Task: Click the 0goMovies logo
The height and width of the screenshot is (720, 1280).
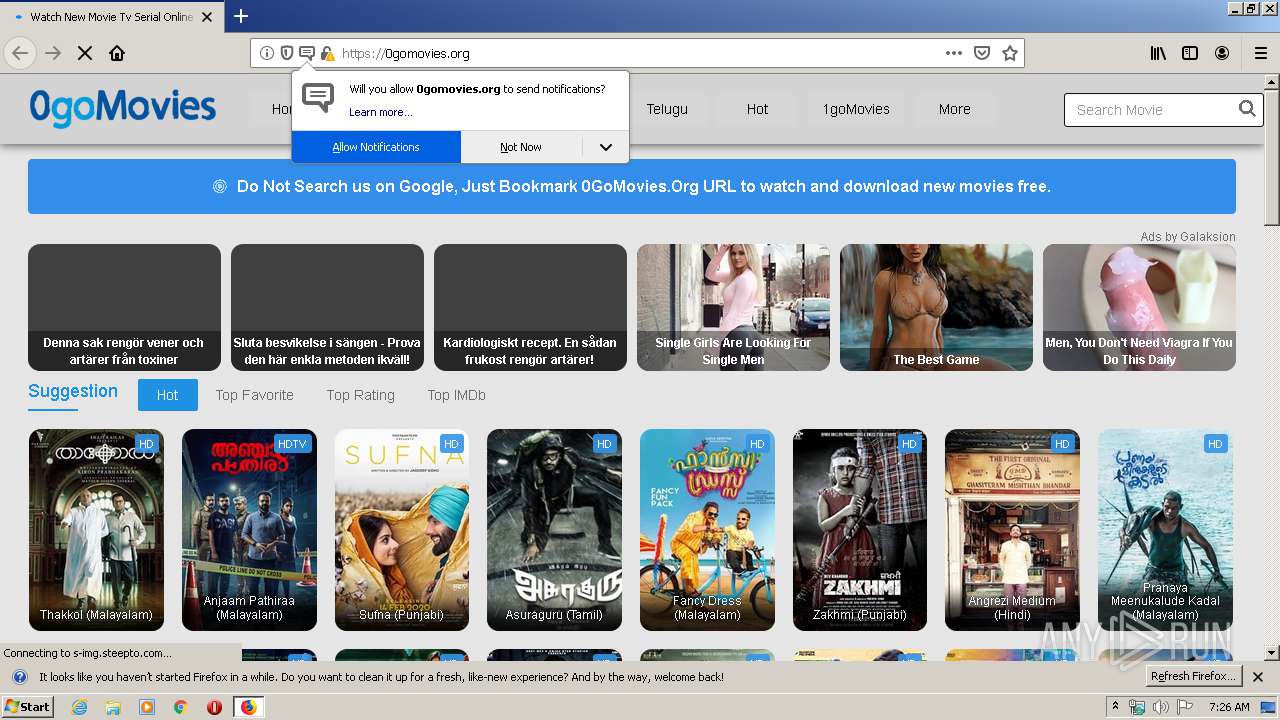Action: [x=122, y=108]
